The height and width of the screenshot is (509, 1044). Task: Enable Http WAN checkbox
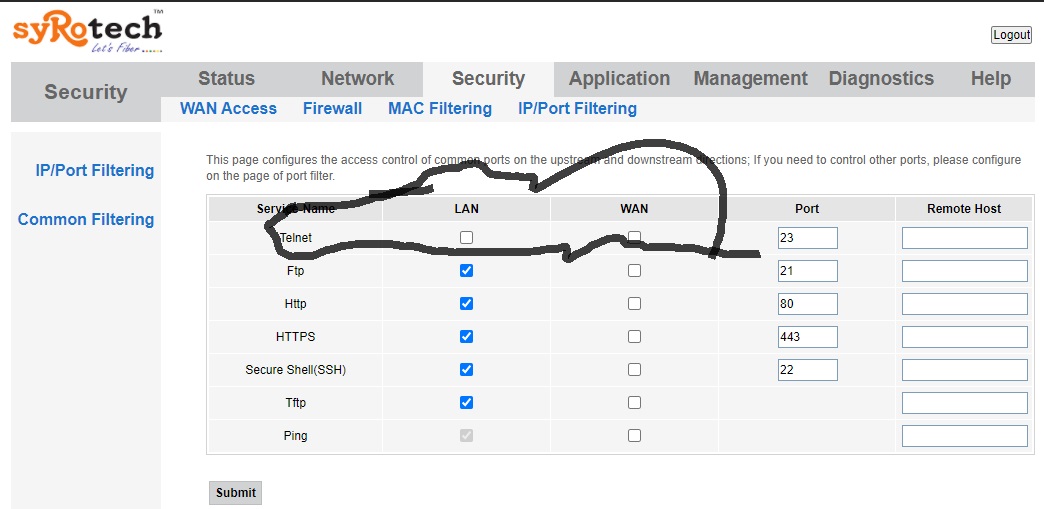pyautogui.click(x=635, y=304)
